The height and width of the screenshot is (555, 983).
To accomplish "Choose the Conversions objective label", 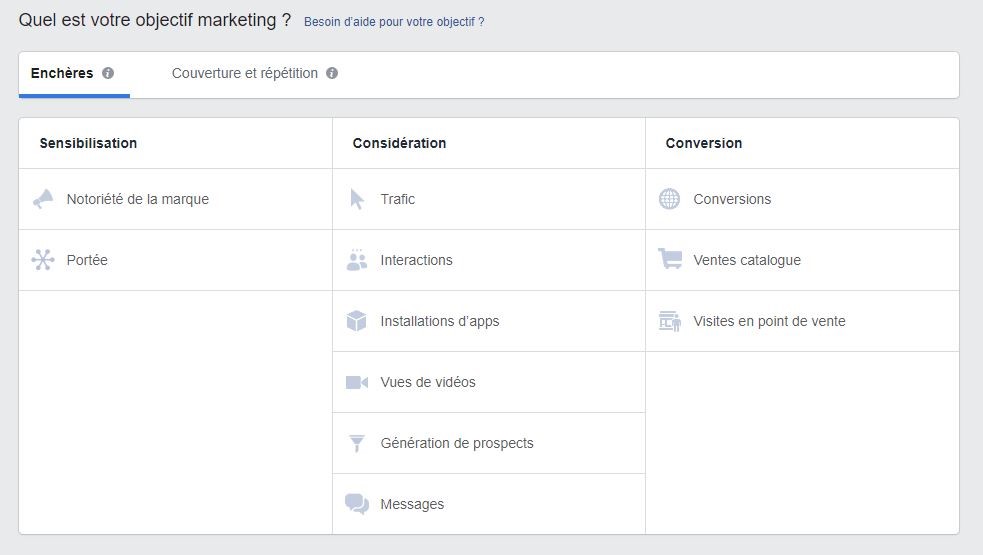I will (732, 199).
